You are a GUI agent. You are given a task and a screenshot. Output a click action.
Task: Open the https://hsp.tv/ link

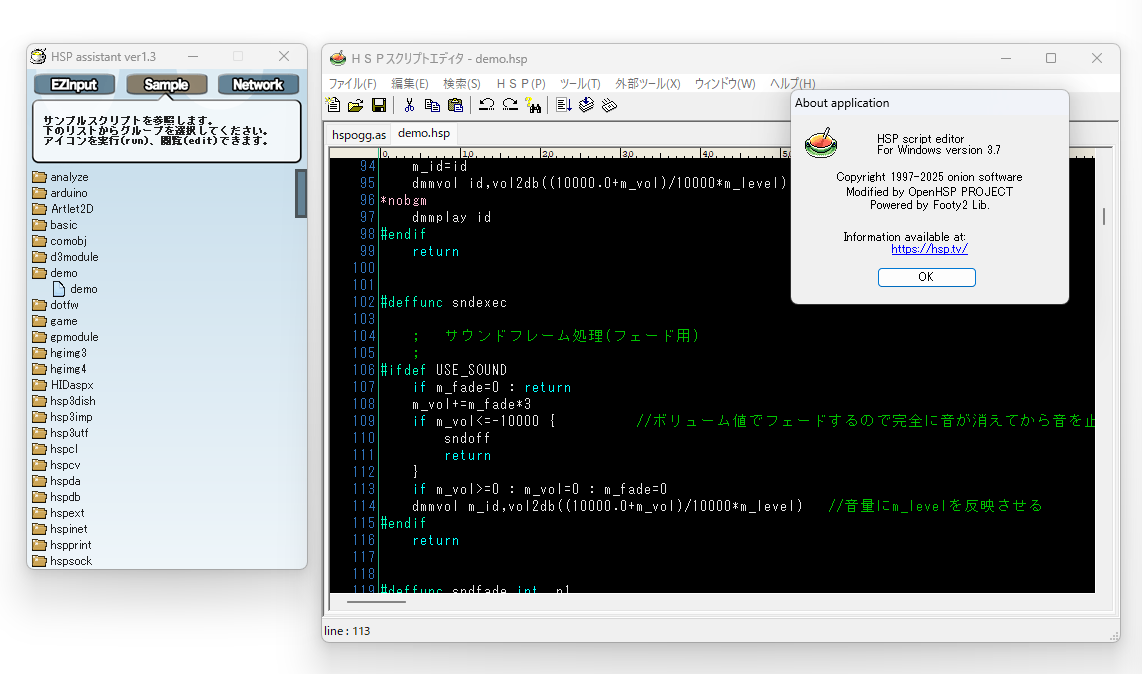click(x=929, y=249)
